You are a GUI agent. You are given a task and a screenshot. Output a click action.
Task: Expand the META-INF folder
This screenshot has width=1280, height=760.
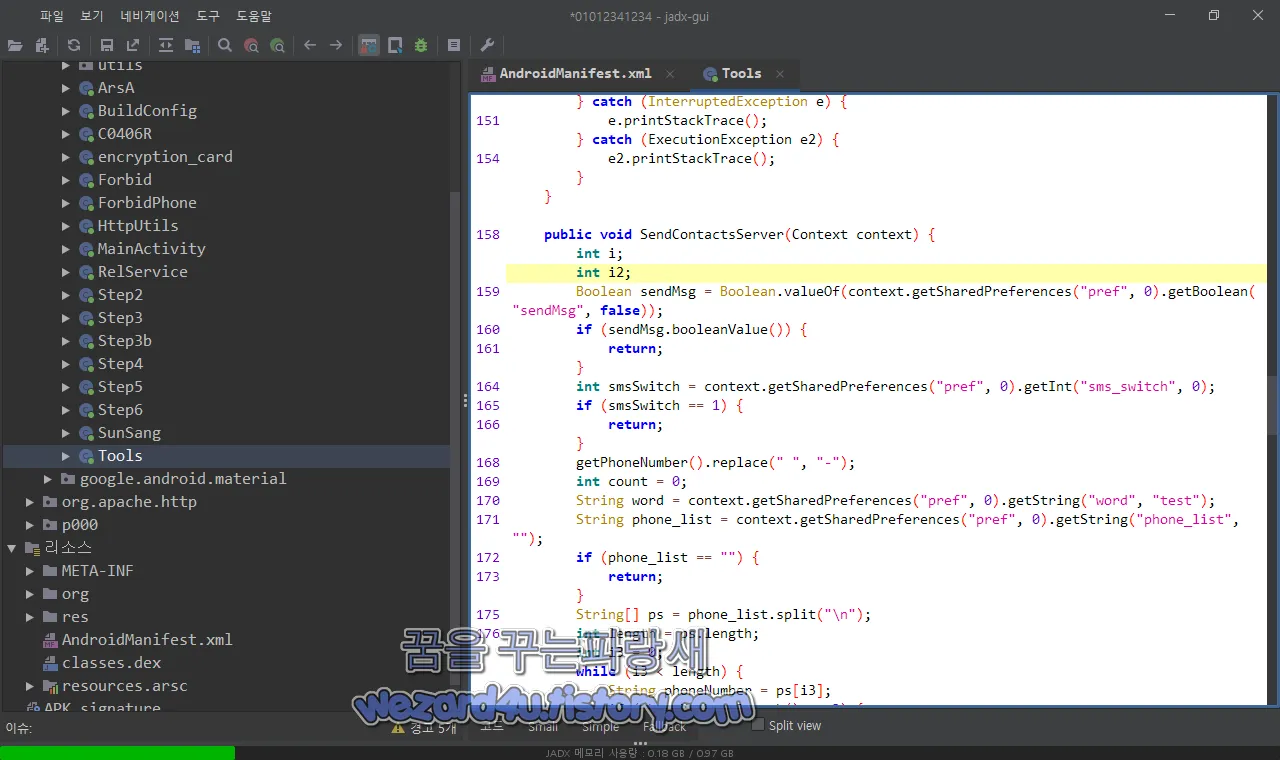click(x=30, y=571)
